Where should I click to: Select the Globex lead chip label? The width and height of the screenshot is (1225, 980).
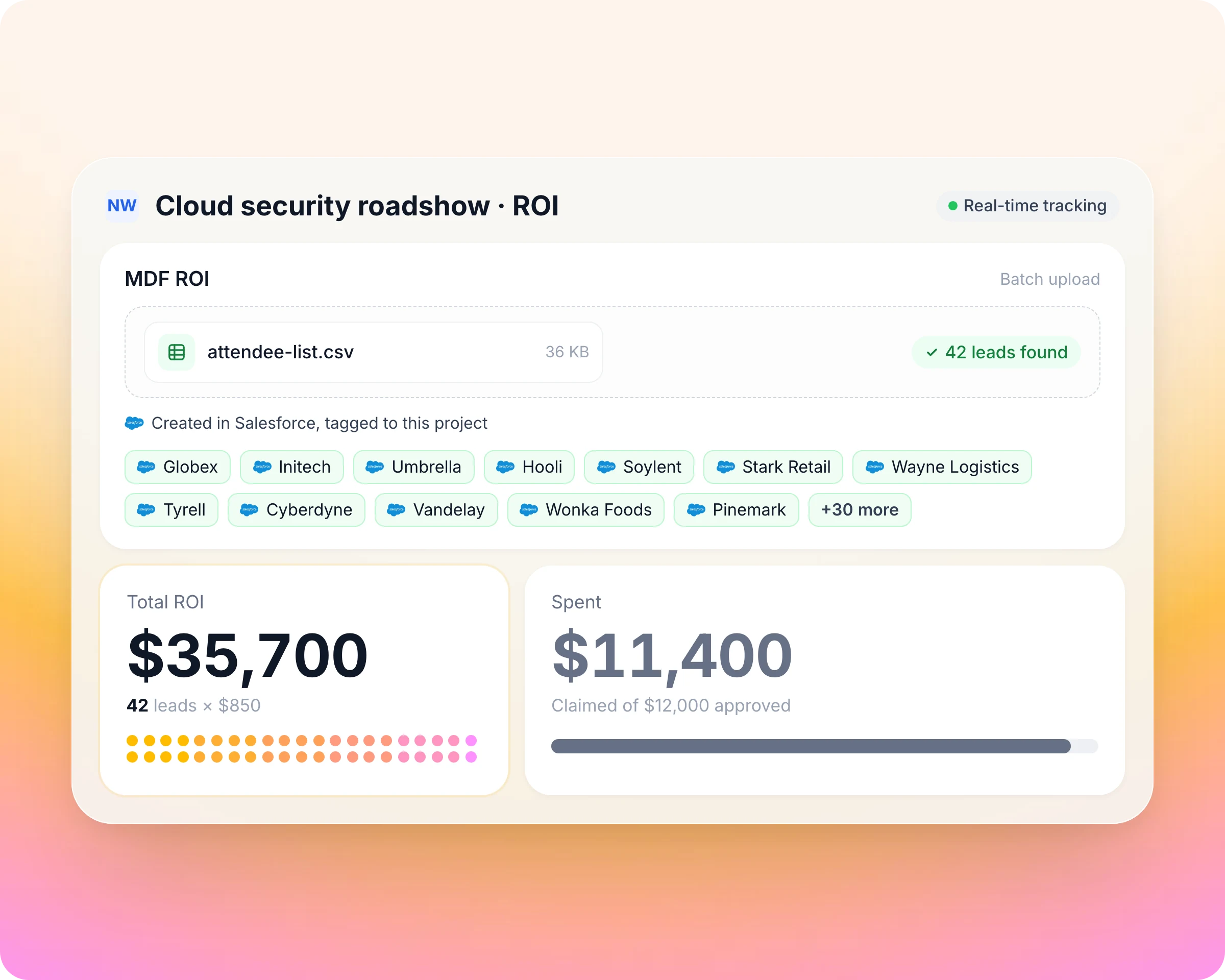[x=190, y=467]
